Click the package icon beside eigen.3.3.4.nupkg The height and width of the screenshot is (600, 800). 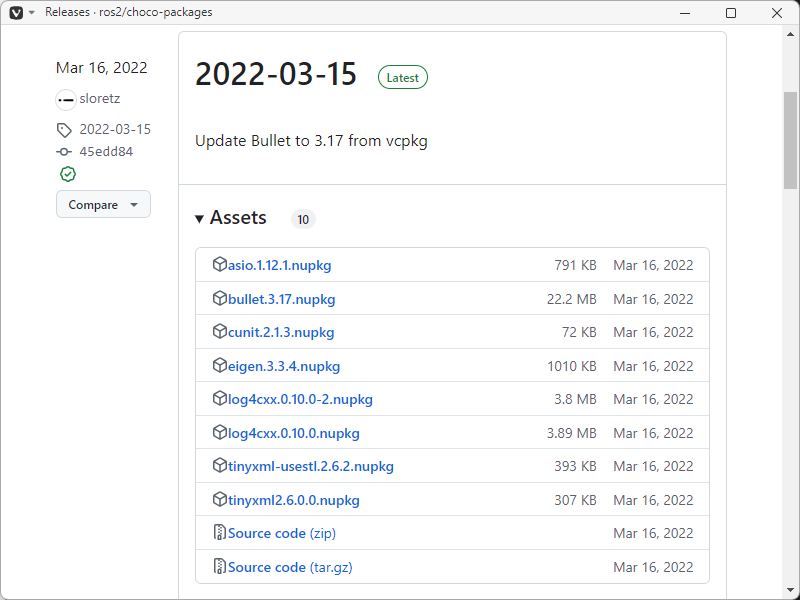[219, 365]
